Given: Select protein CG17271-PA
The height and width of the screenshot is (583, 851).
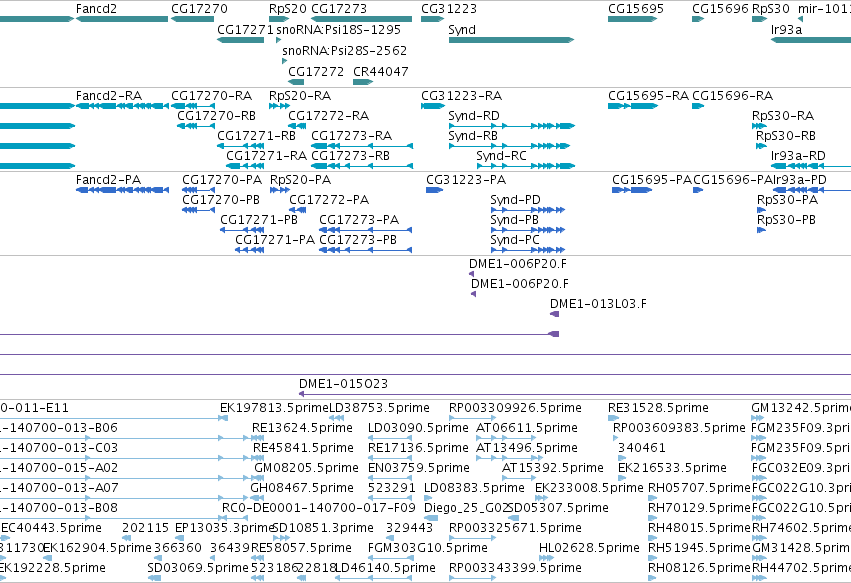Looking at the screenshot, I should click(x=250, y=250).
